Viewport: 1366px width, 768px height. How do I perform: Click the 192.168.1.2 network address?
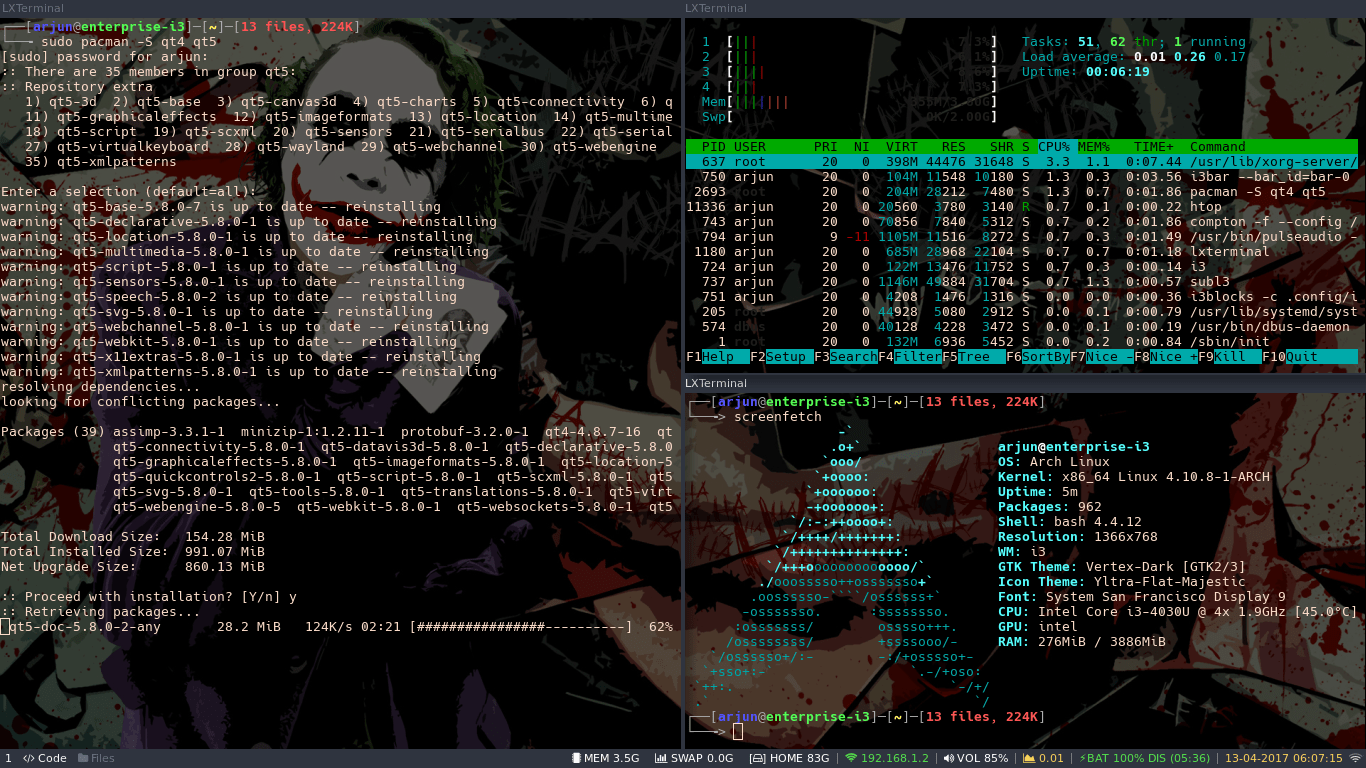895,758
